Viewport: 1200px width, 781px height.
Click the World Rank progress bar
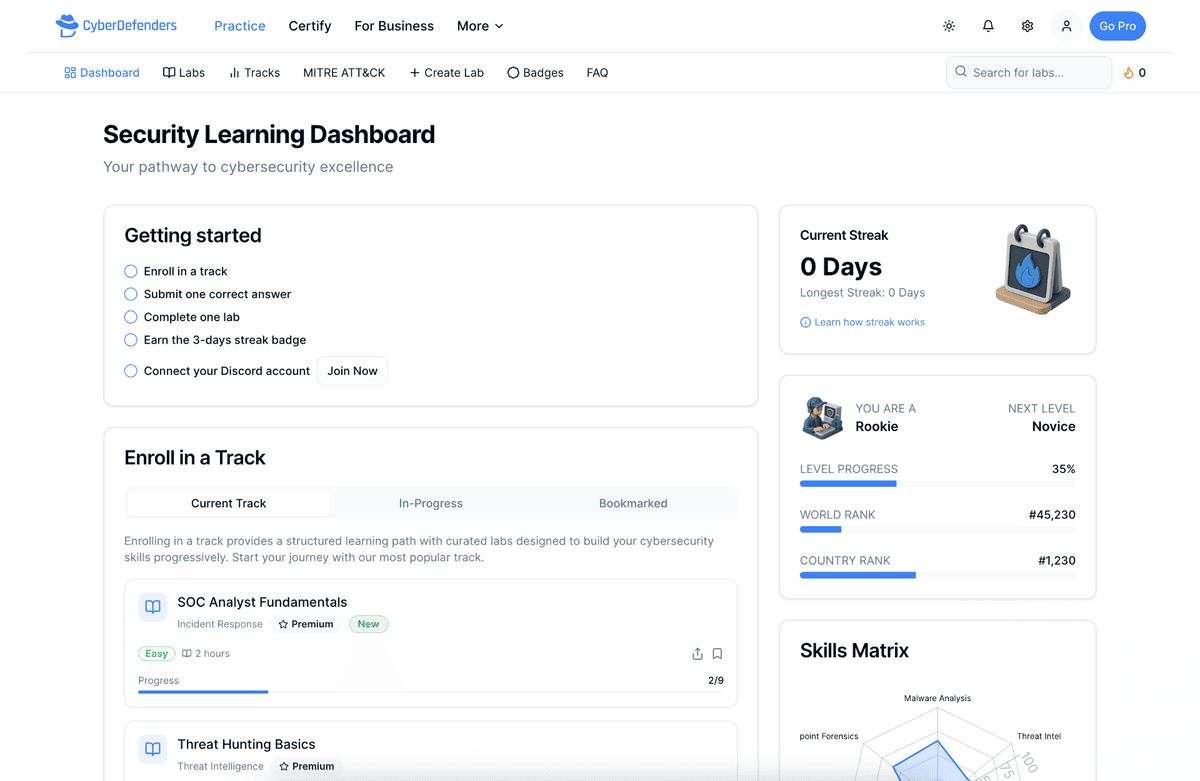point(938,530)
